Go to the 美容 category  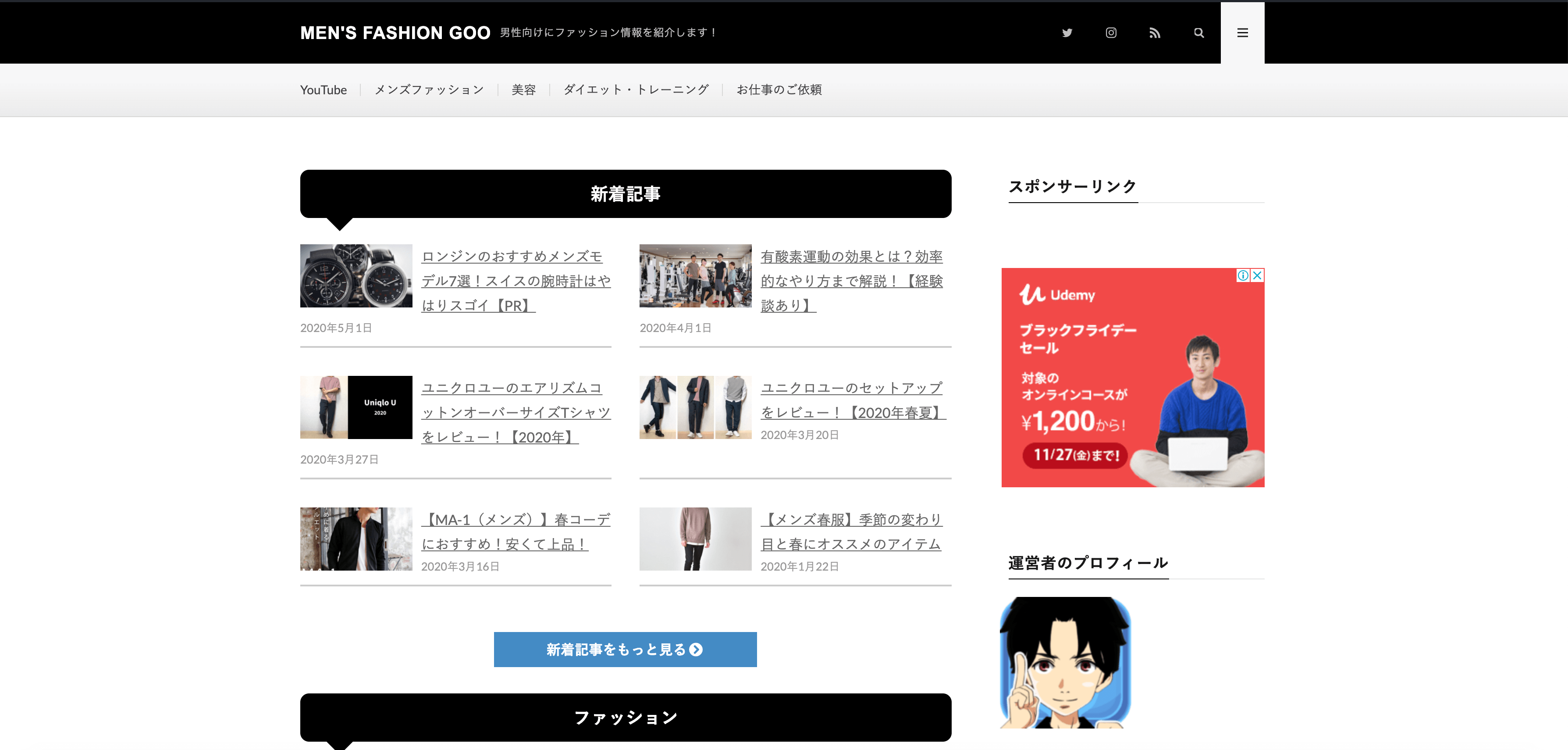click(x=523, y=90)
